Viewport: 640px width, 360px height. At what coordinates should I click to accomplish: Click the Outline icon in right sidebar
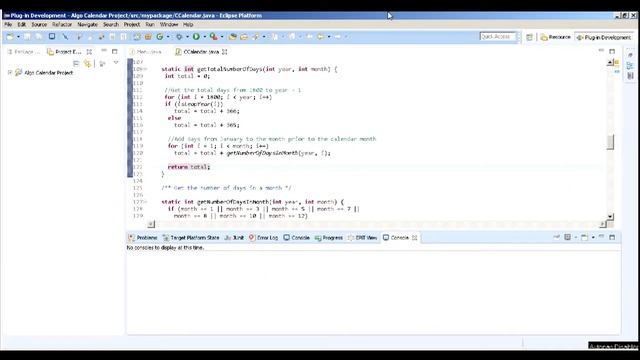630,65
